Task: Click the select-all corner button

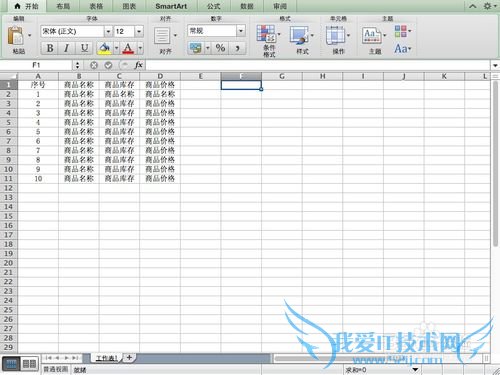Action: pos(9,76)
